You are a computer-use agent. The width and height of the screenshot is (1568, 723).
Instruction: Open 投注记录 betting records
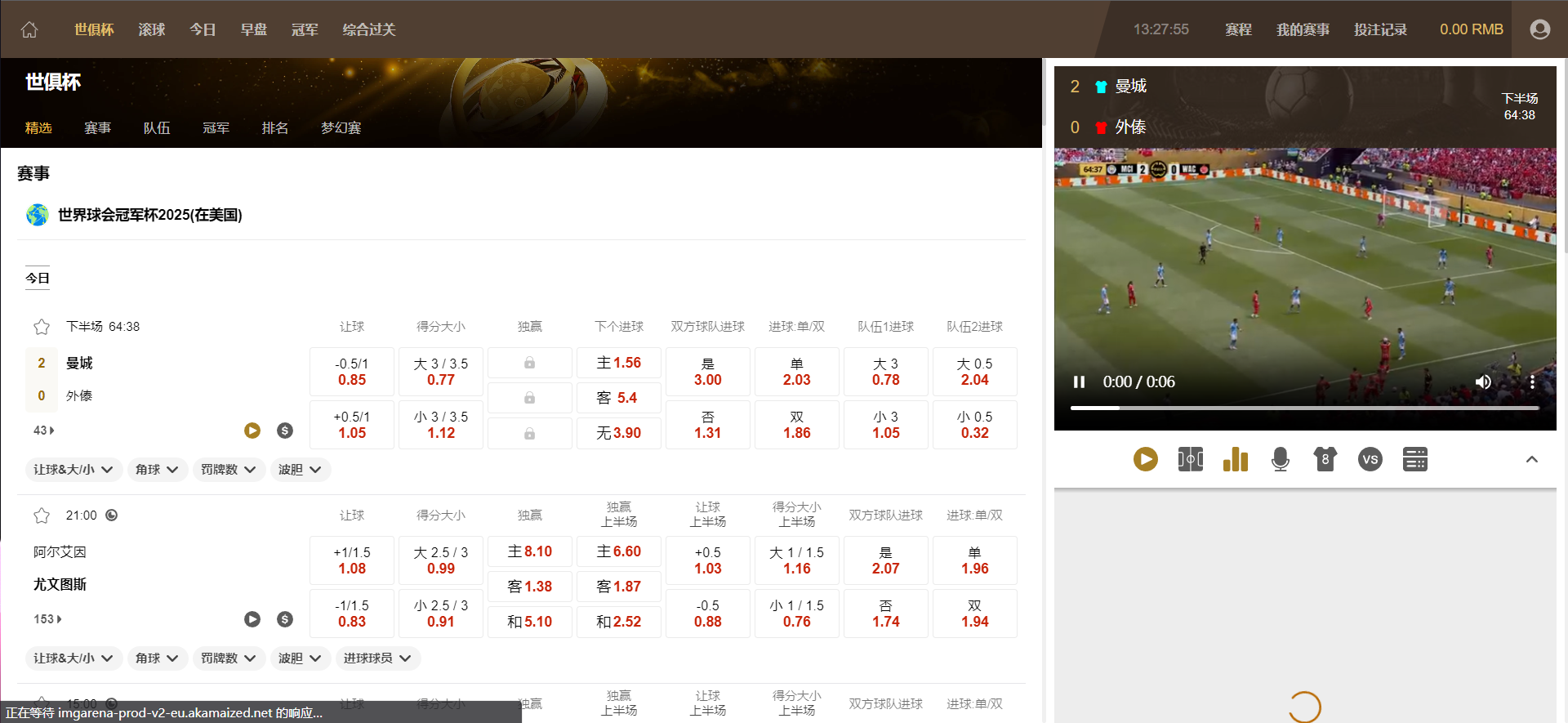pos(1380,29)
